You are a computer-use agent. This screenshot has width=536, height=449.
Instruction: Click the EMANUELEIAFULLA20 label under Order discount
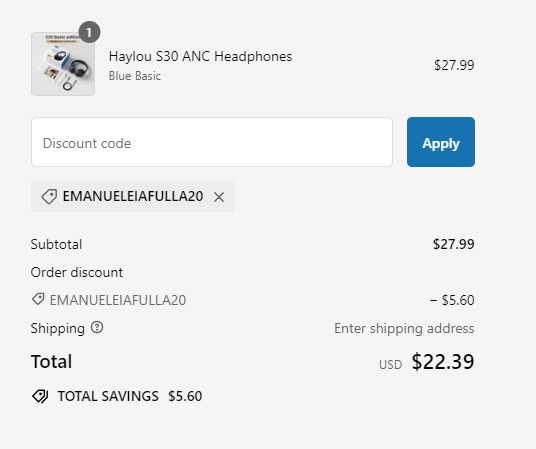pyautogui.click(x=118, y=300)
